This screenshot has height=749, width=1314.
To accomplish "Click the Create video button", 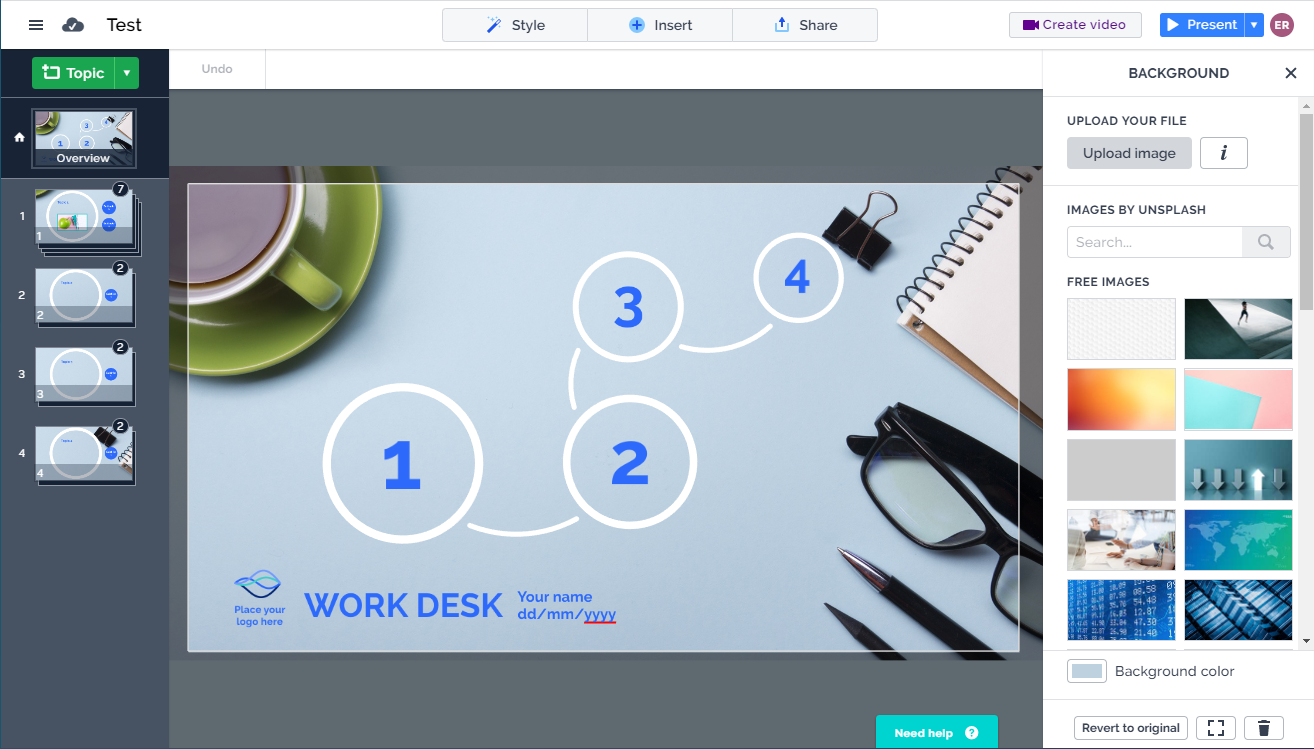I will (x=1075, y=25).
